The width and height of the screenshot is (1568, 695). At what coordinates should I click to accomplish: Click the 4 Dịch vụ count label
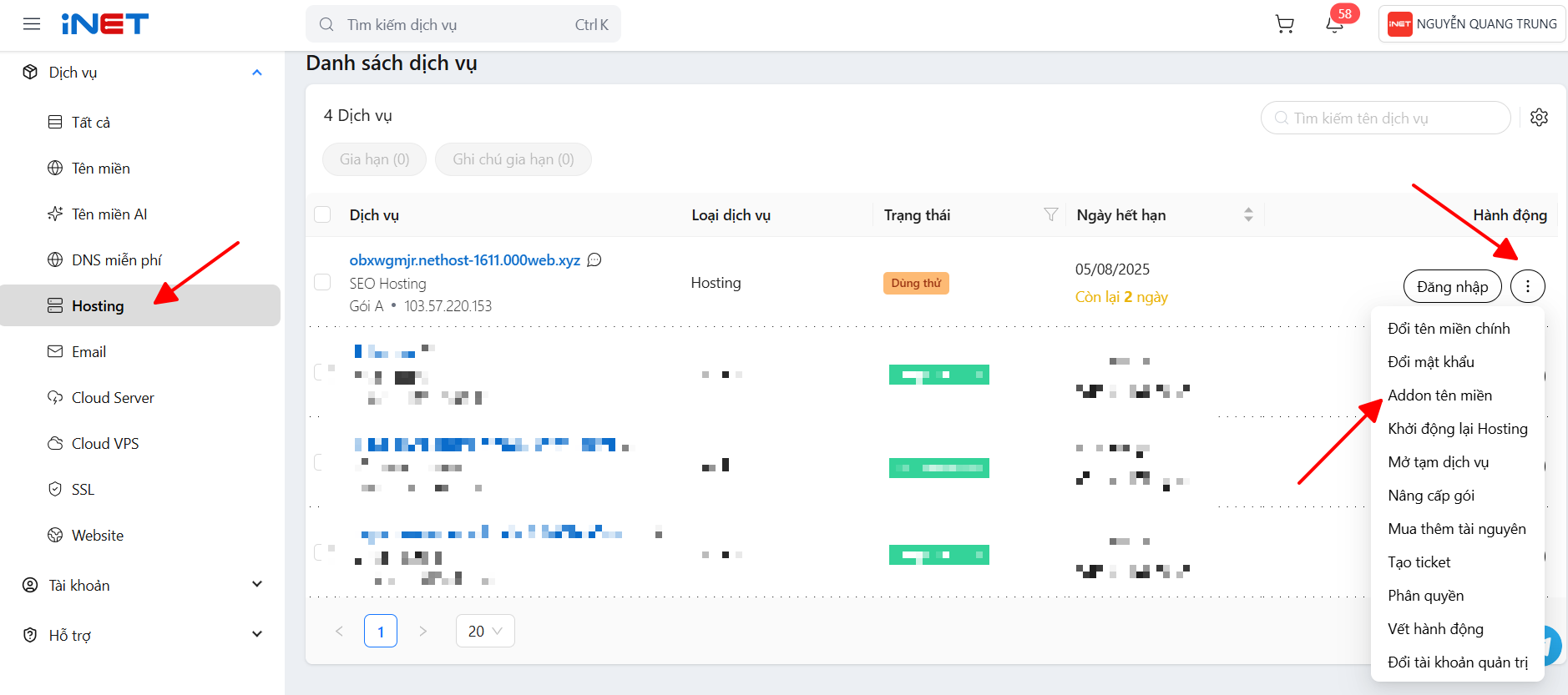pyautogui.click(x=357, y=115)
